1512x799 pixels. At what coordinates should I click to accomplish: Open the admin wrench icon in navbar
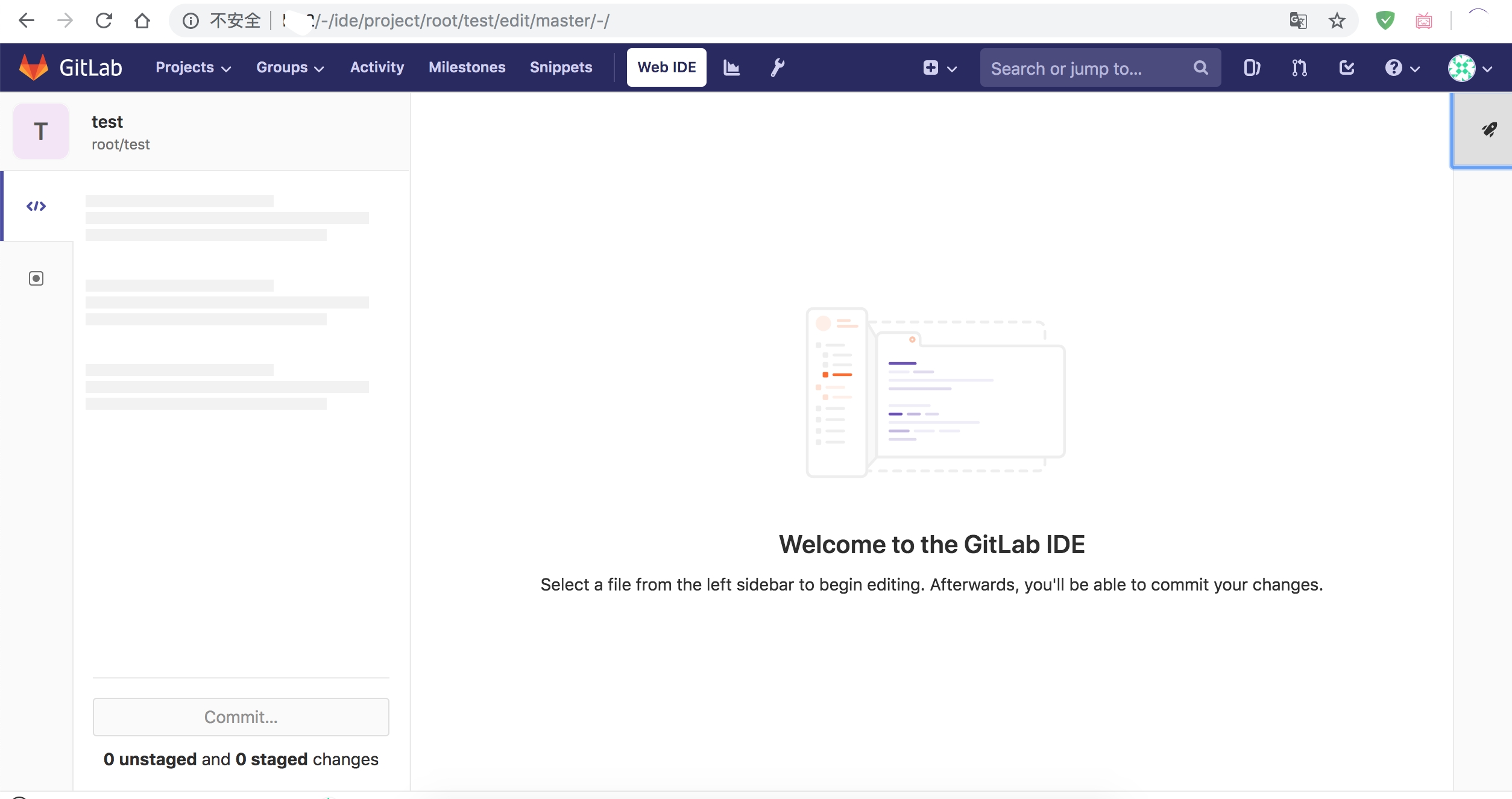(x=778, y=67)
